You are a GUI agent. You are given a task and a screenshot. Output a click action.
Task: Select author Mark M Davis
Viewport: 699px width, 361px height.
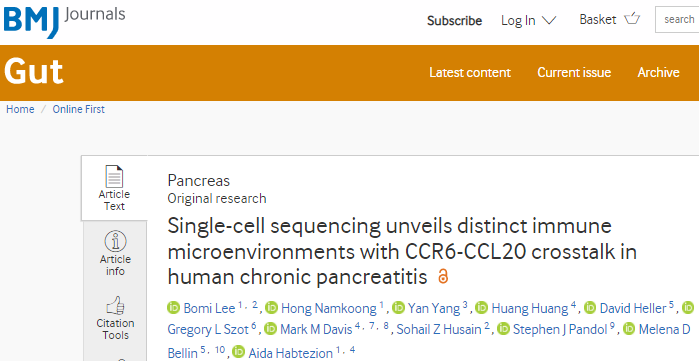316,329
